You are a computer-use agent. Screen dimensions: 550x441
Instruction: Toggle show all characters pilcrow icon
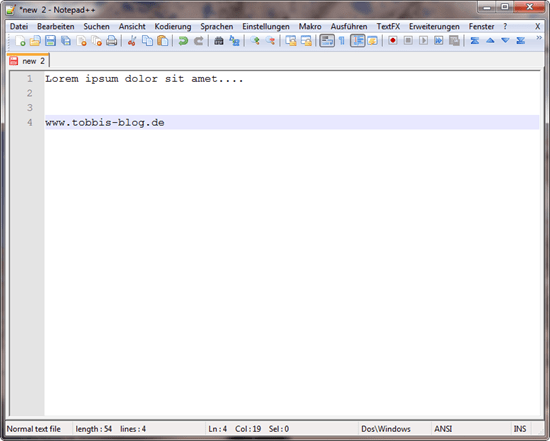[x=342, y=41]
